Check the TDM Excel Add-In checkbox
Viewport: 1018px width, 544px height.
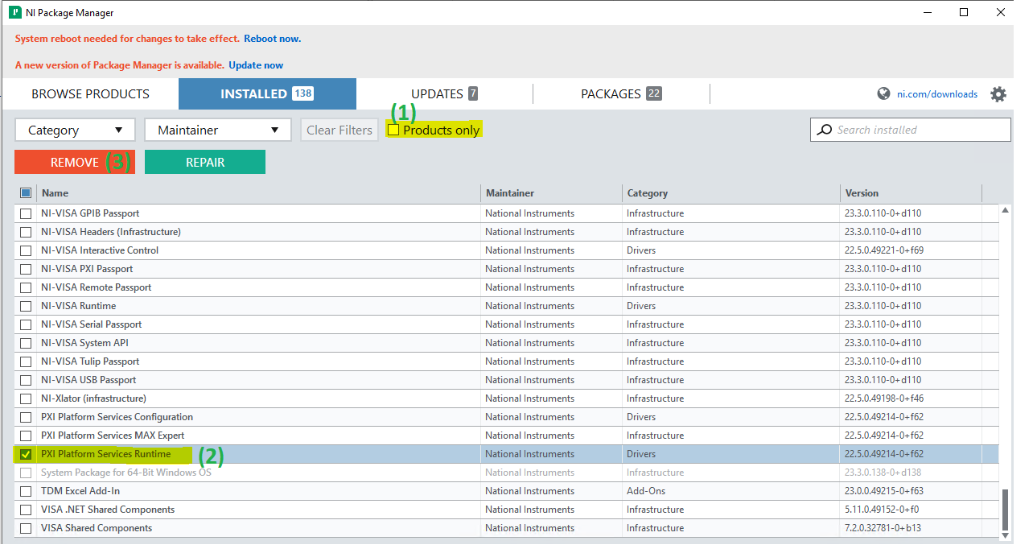(26, 491)
